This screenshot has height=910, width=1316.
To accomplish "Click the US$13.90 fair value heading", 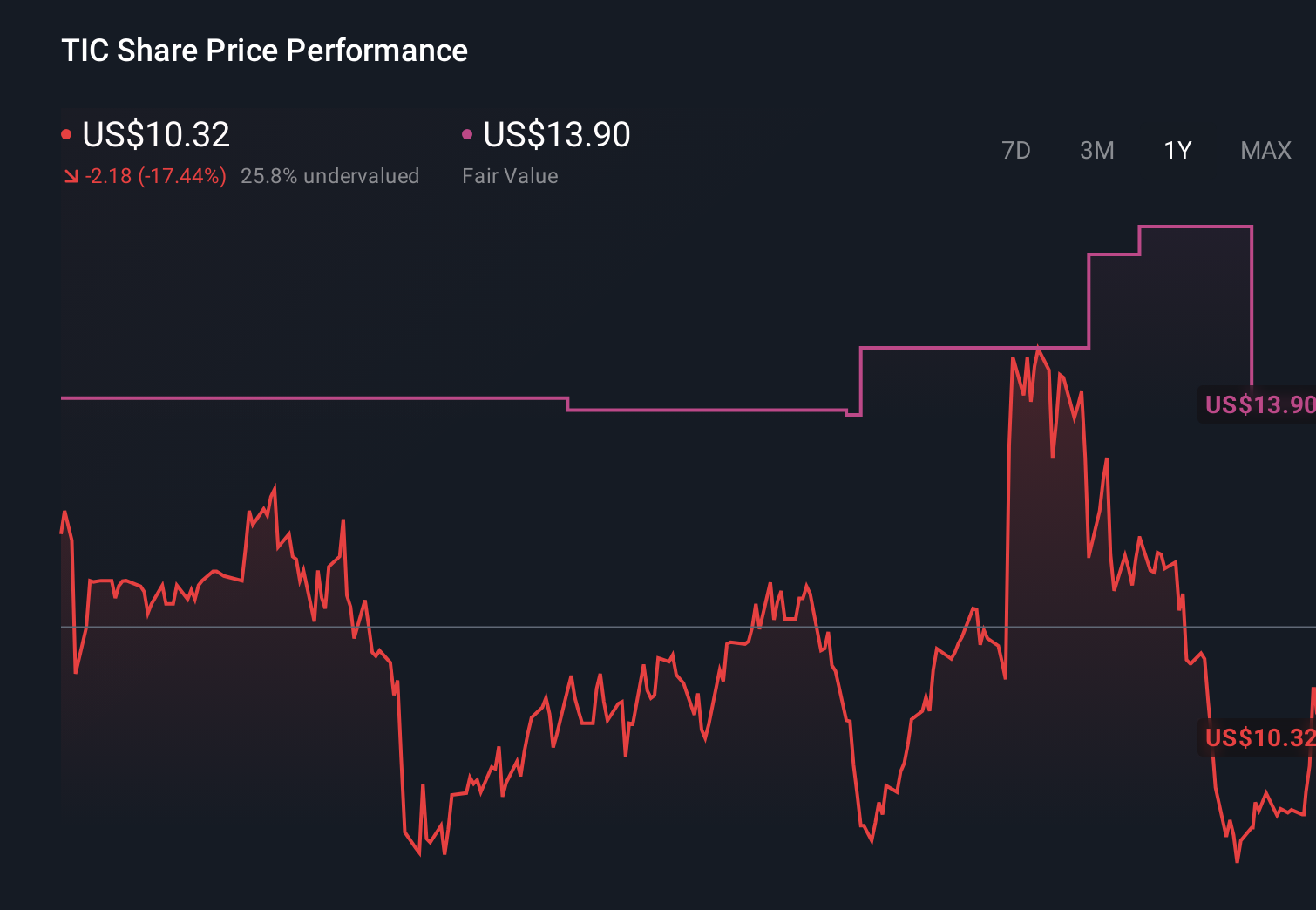I will click(555, 134).
